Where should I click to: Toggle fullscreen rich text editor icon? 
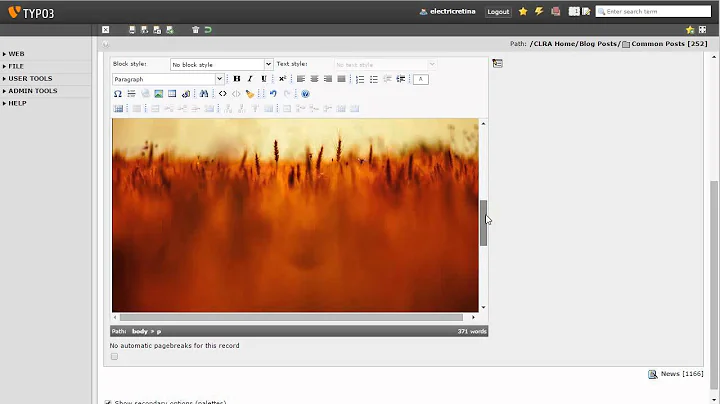497,63
